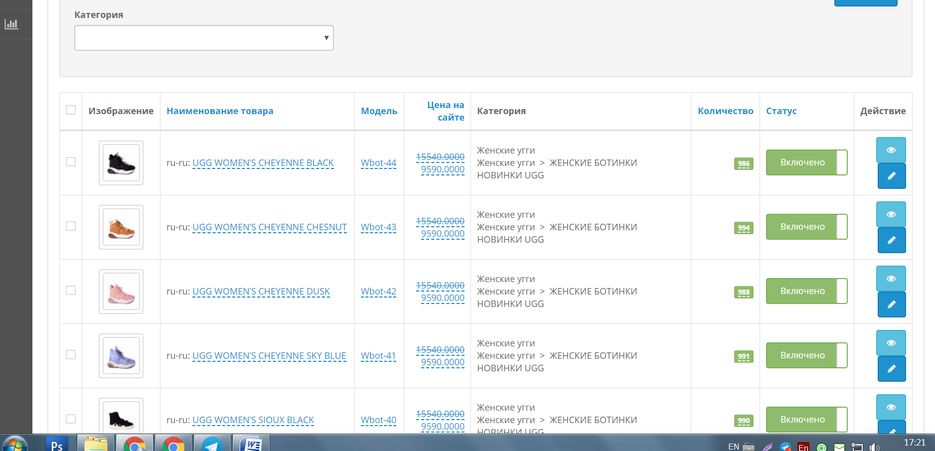Open Telegram from the taskbar
Viewport: 935px width, 451px height.
click(211, 444)
